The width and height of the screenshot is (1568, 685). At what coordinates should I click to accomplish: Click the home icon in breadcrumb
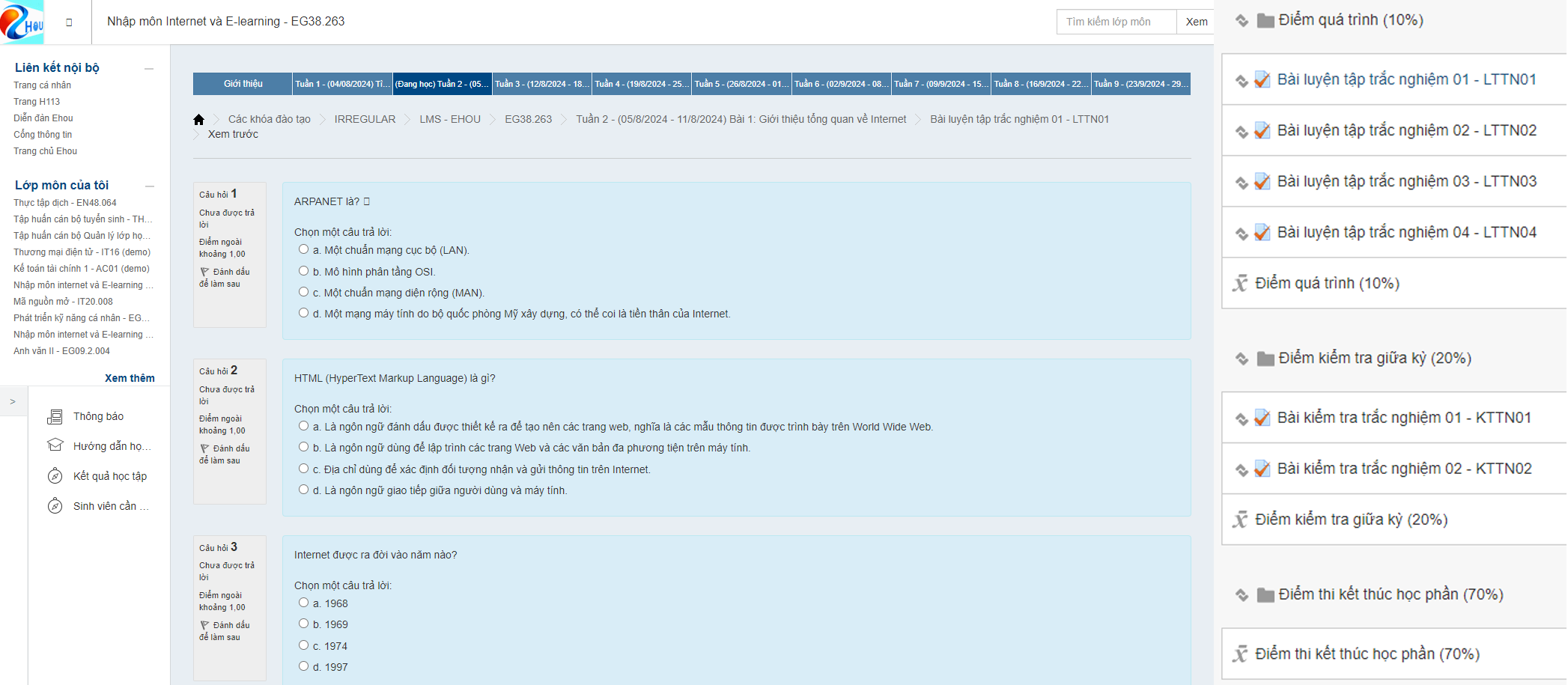[x=198, y=120]
